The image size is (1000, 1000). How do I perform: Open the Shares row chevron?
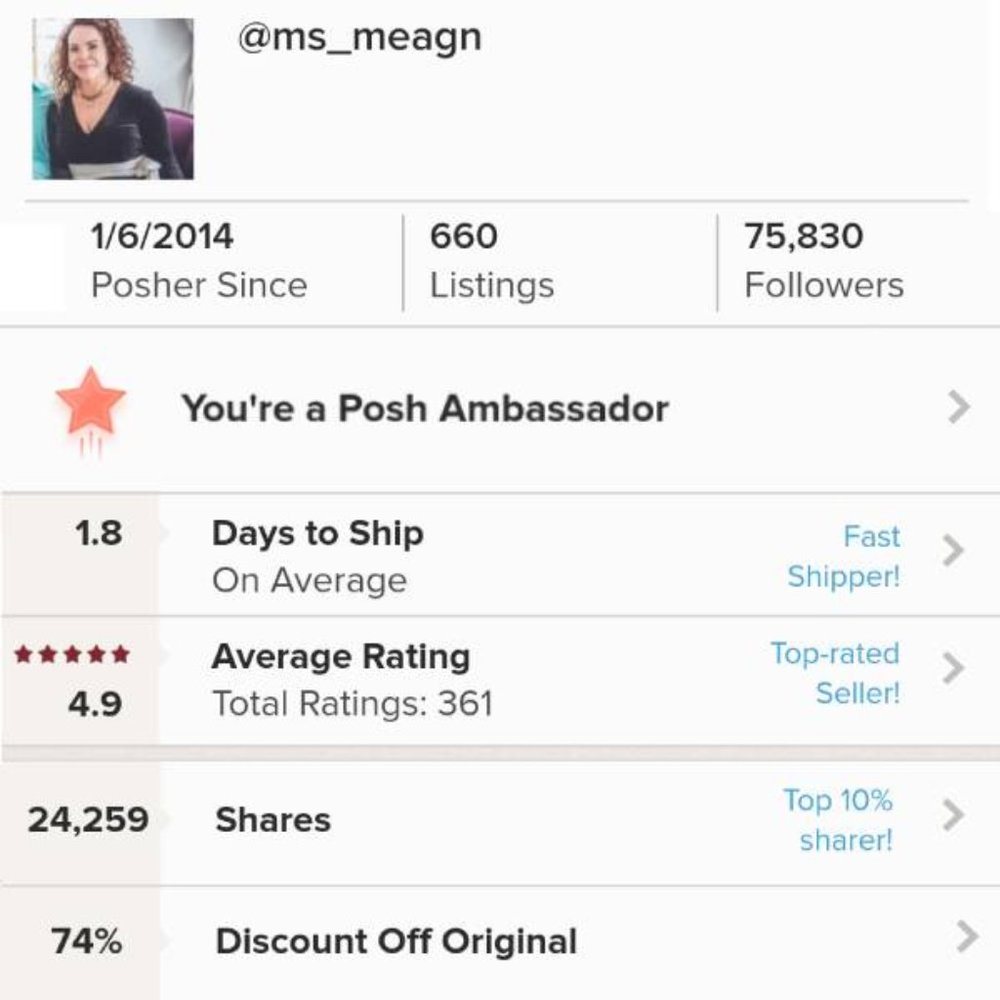coord(953,815)
